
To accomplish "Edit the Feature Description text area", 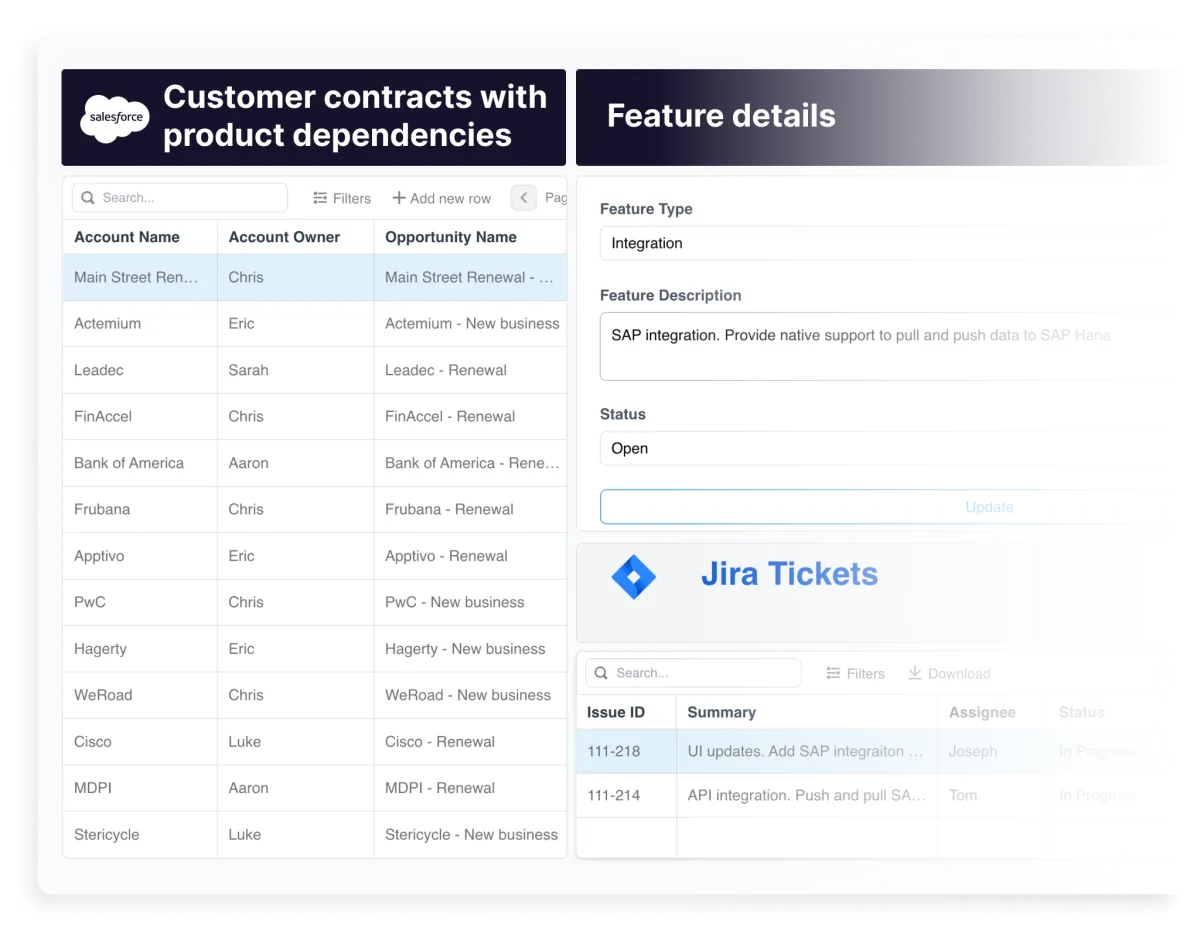I will click(x=880, y=347).
